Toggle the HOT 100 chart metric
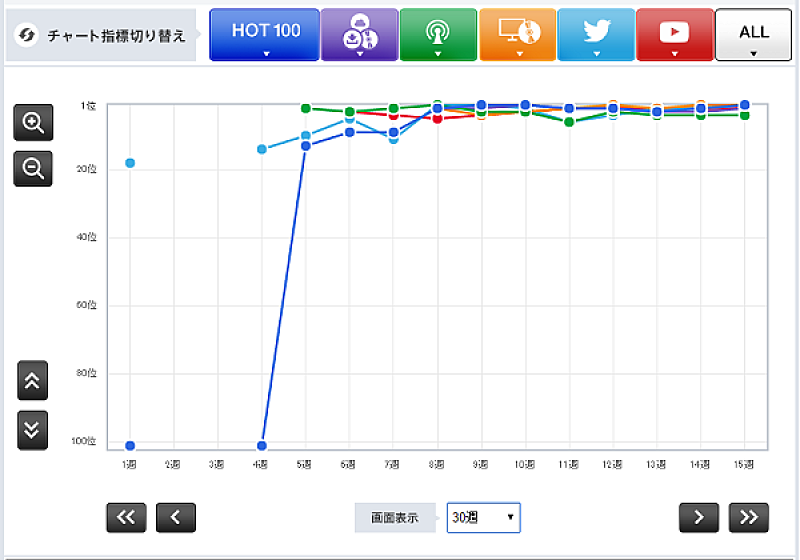Viewport: 800px width, 560px height. [265, 35]
